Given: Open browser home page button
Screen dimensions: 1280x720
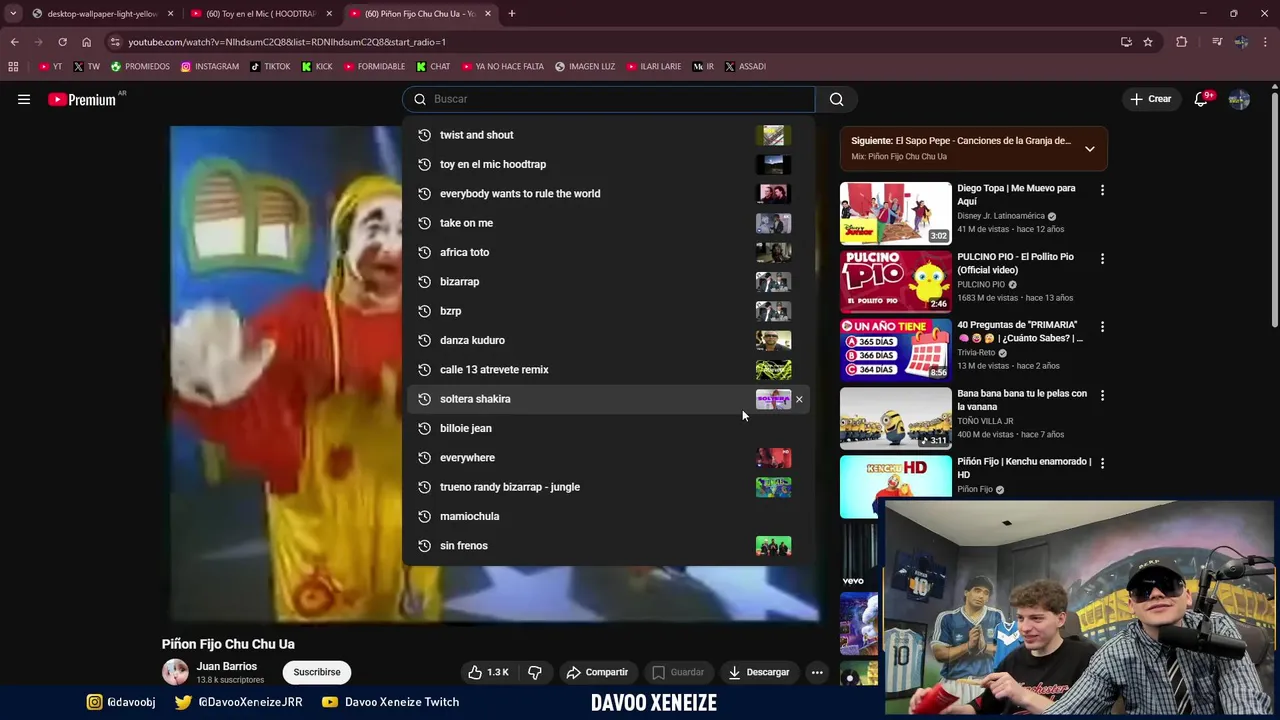Looking at the screenshot, I should [x=86, y=42].
